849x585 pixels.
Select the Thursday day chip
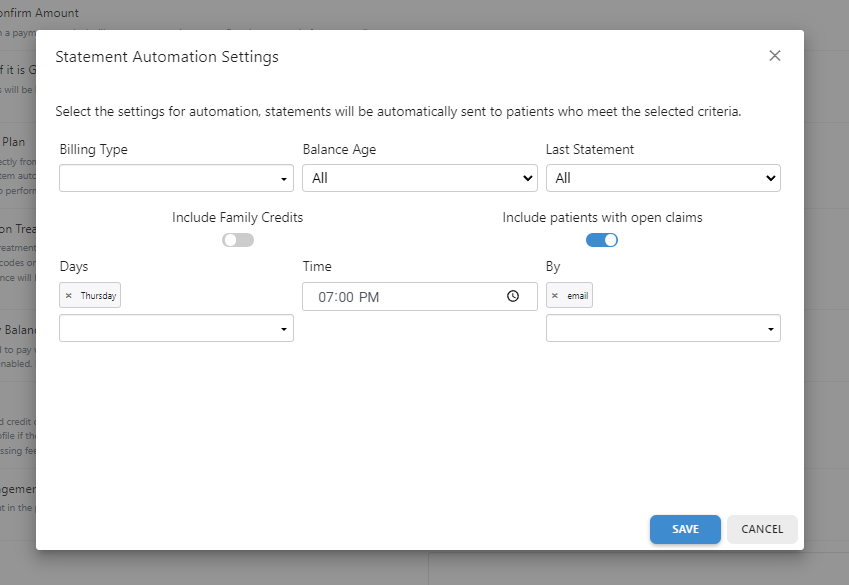point(94,295)
